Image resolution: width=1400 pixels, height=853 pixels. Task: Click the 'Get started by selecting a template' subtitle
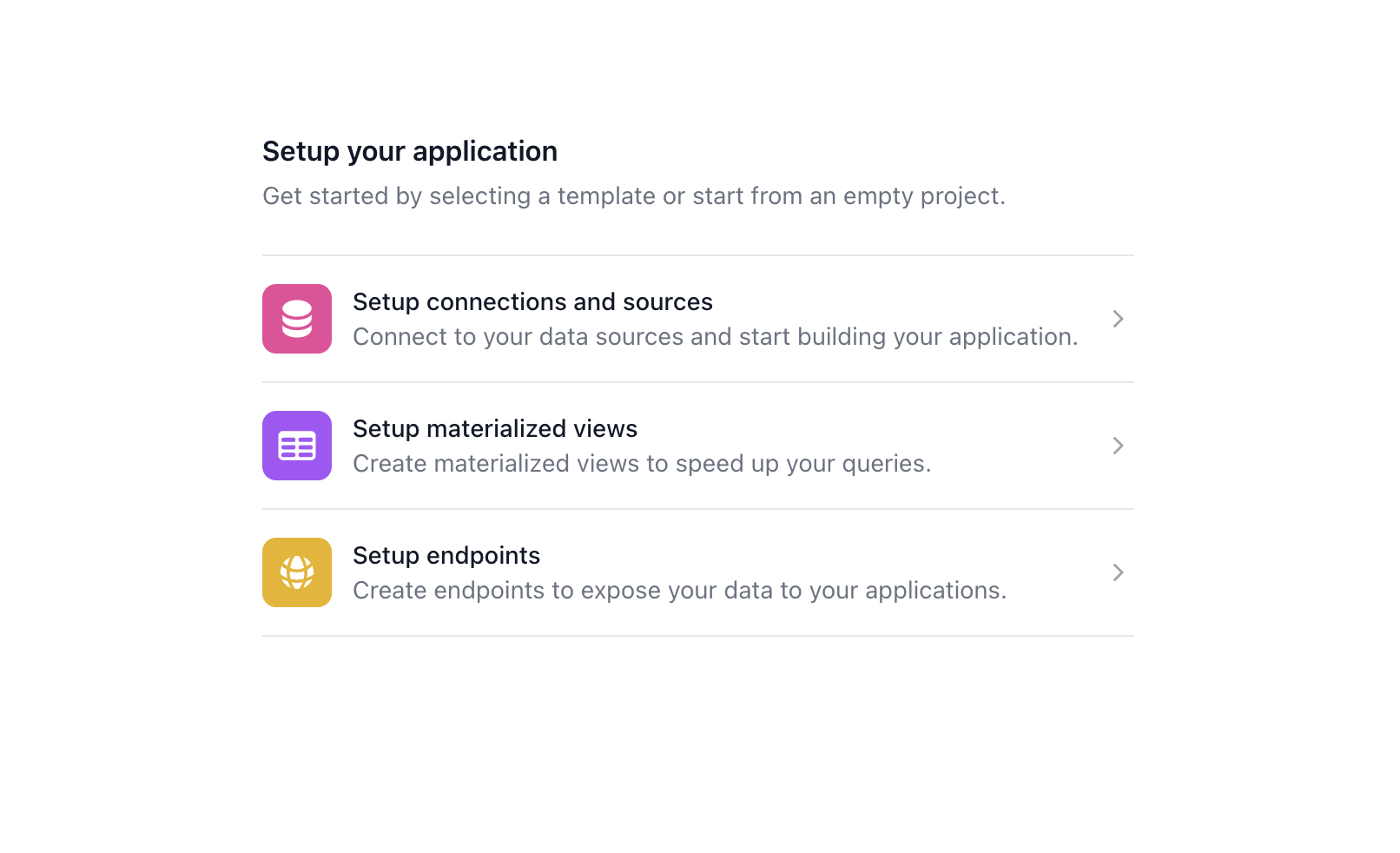[633, 196]
